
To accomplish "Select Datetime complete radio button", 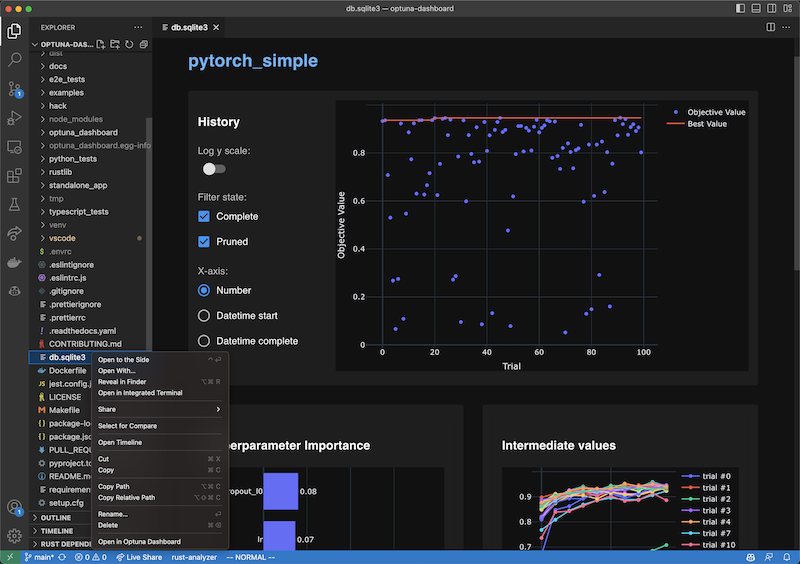I will [204, 341].
